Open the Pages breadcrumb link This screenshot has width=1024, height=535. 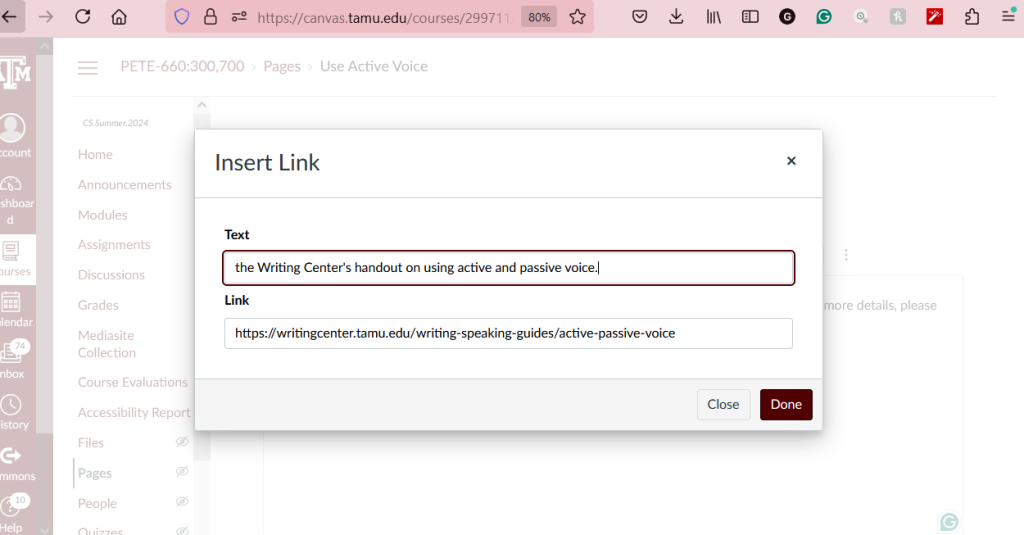coord(281,67)
